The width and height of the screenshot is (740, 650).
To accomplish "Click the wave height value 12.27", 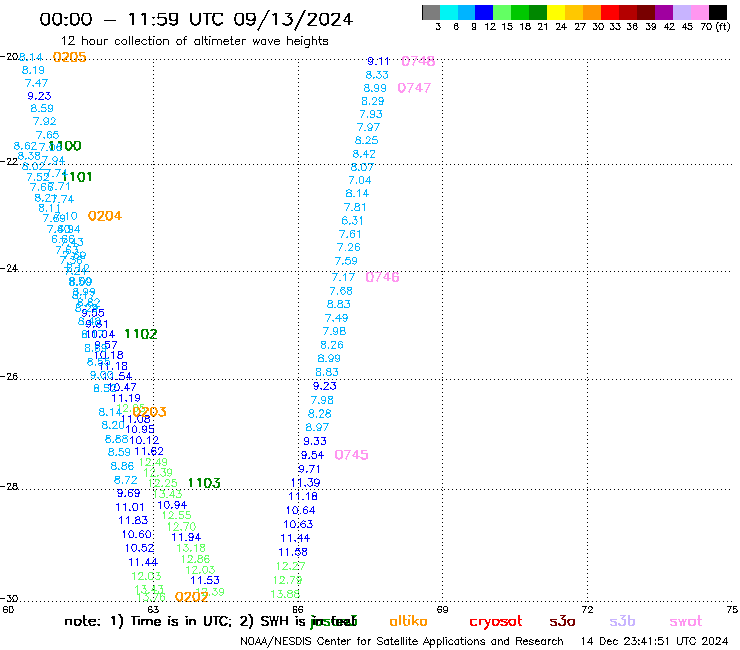I will 291,566.
